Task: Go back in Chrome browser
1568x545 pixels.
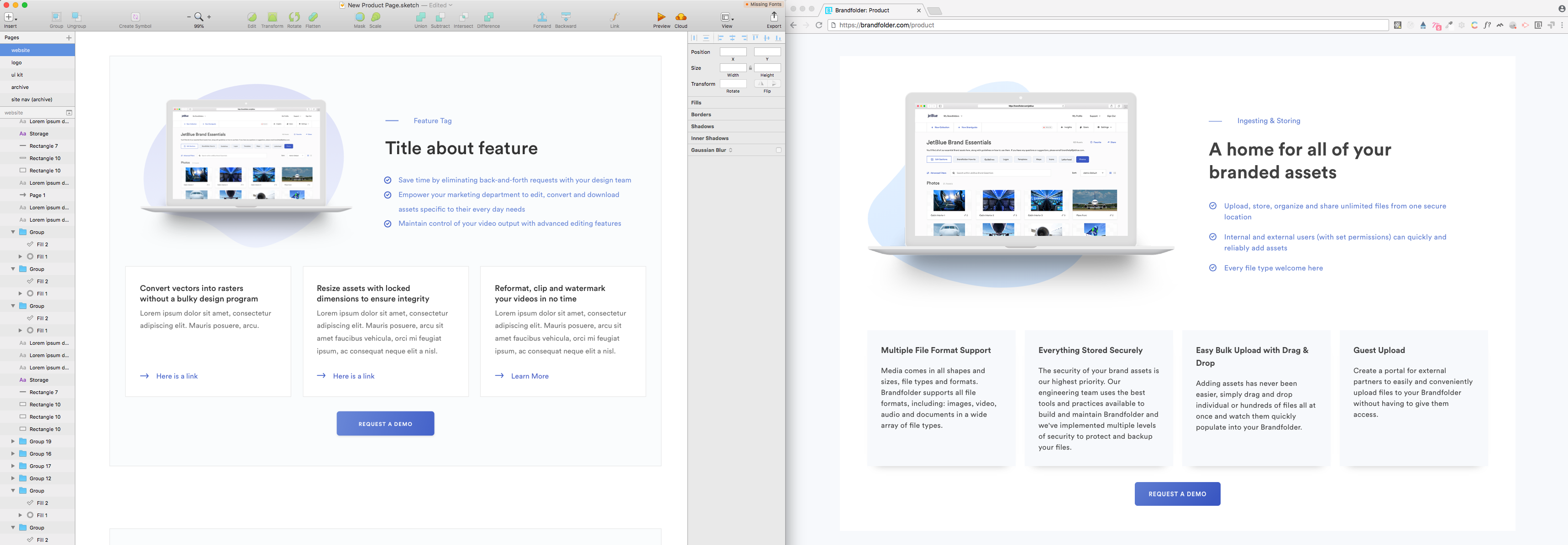Action: [793, 25]
